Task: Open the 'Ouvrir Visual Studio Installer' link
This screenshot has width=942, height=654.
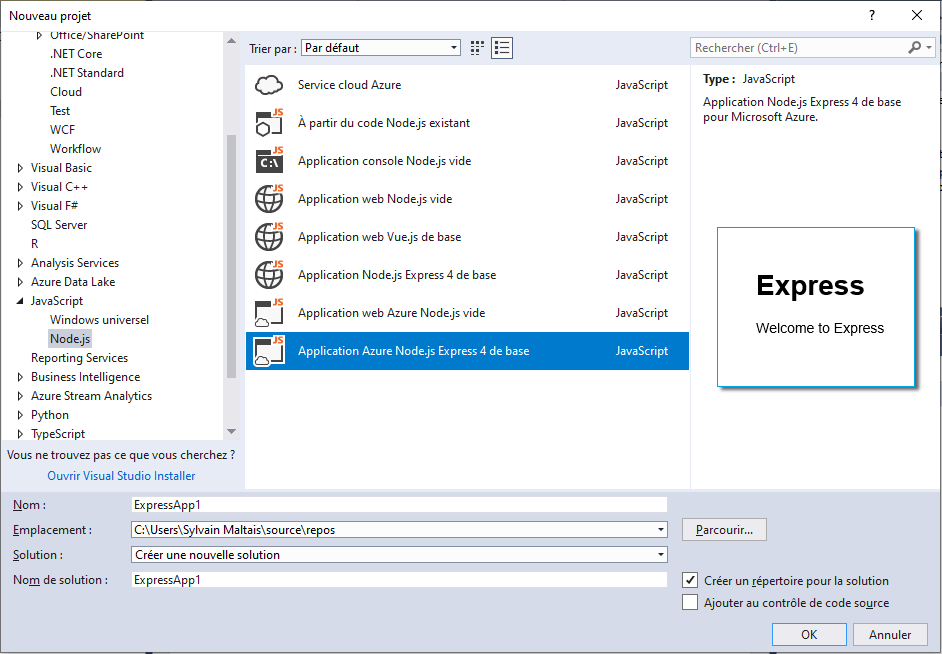Action: [121, 476]
